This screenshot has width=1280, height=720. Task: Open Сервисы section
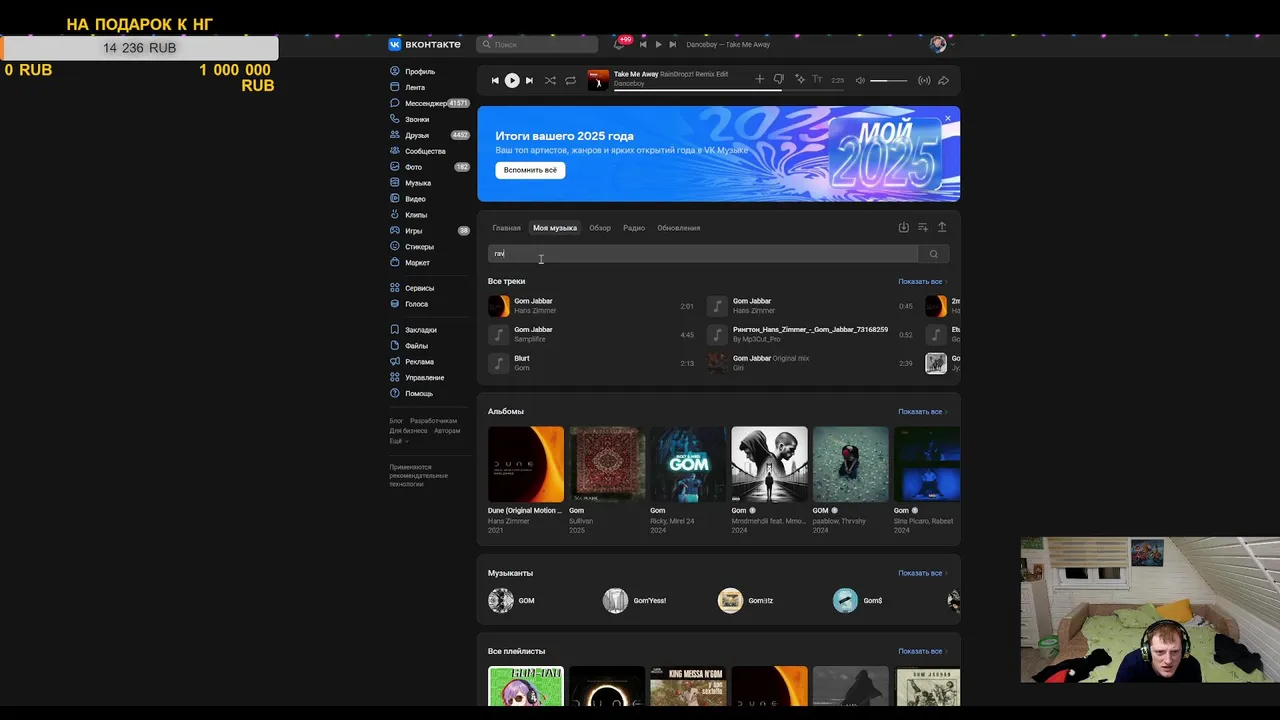point(419,288)
